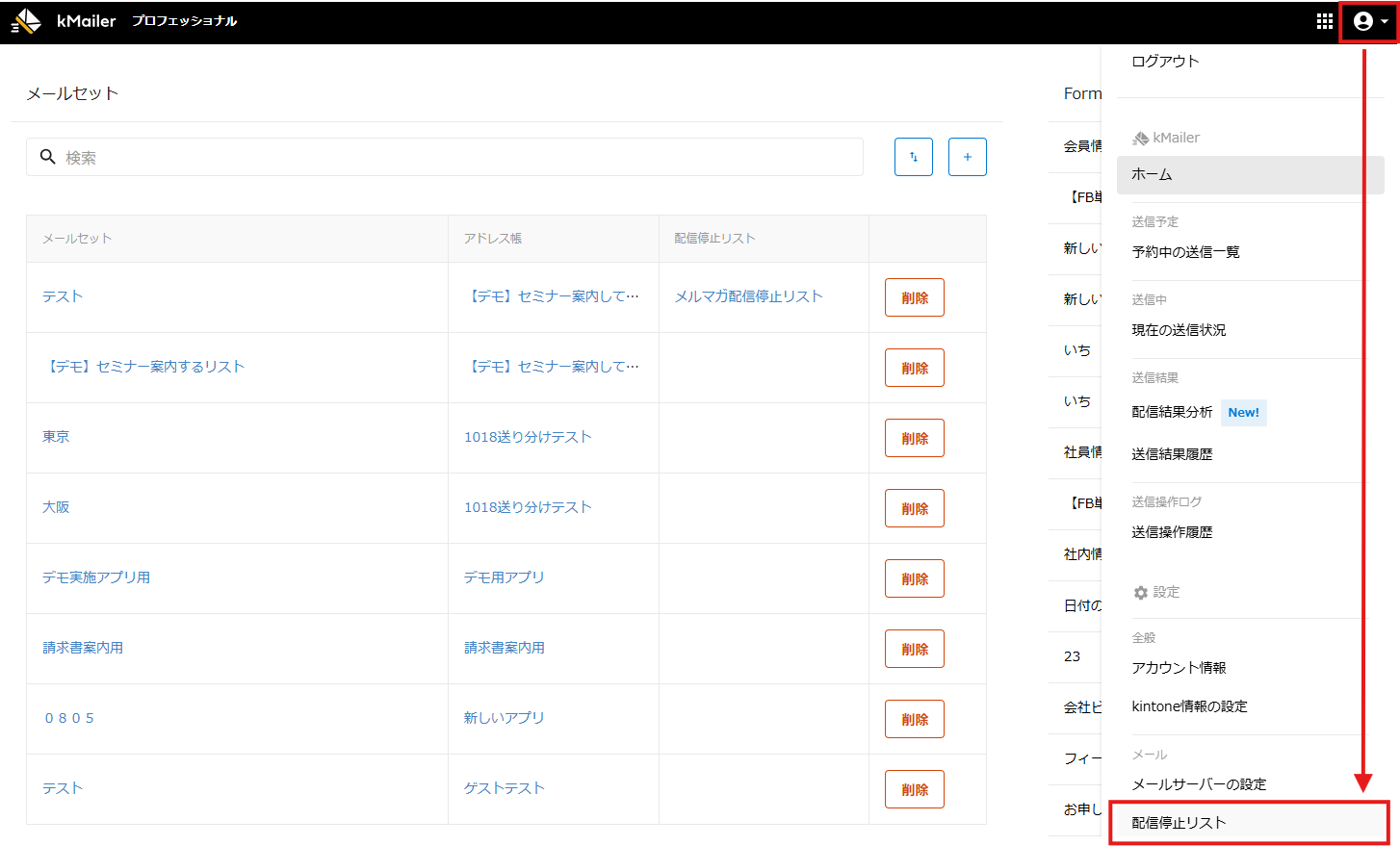Click the メルマガ配信停止リスト link
The image size is (1400, 846).
(x=748, y=296)
